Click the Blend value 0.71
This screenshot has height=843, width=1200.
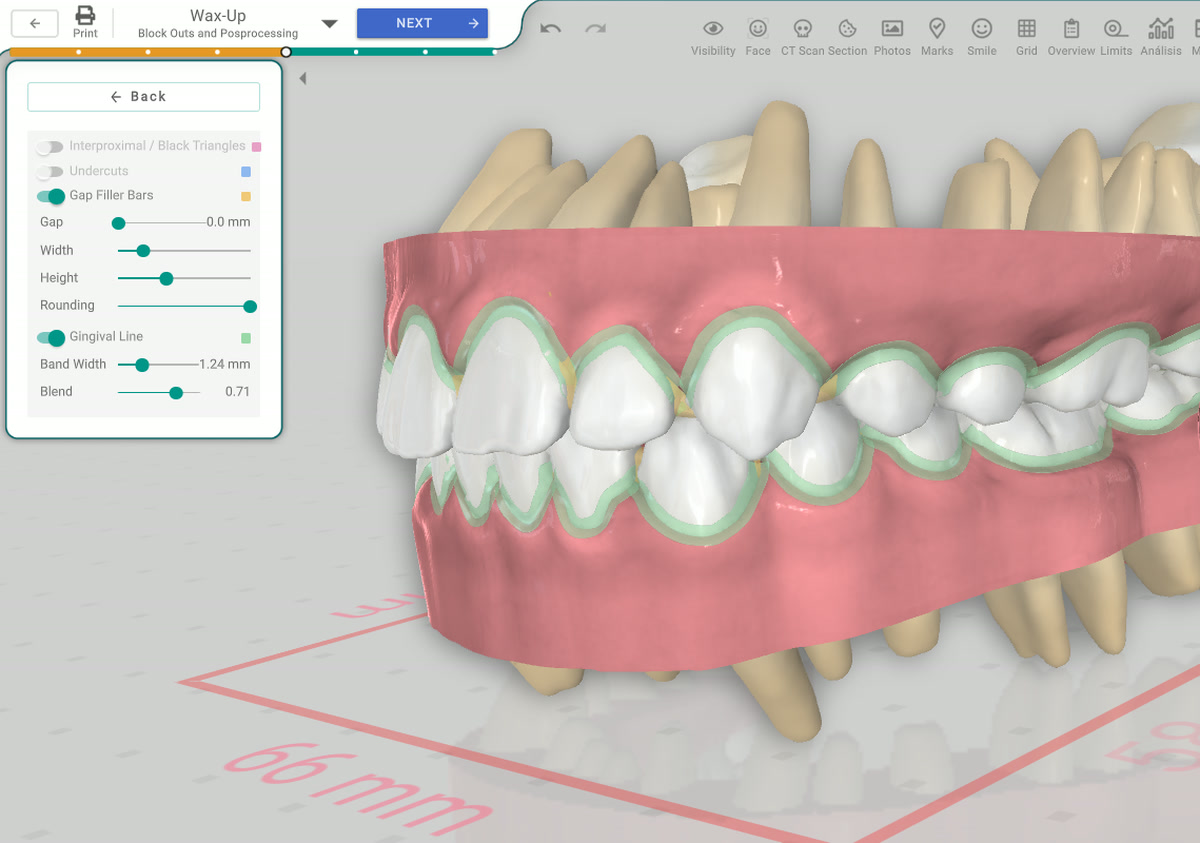pyautogui.click(x=237, y=392)
